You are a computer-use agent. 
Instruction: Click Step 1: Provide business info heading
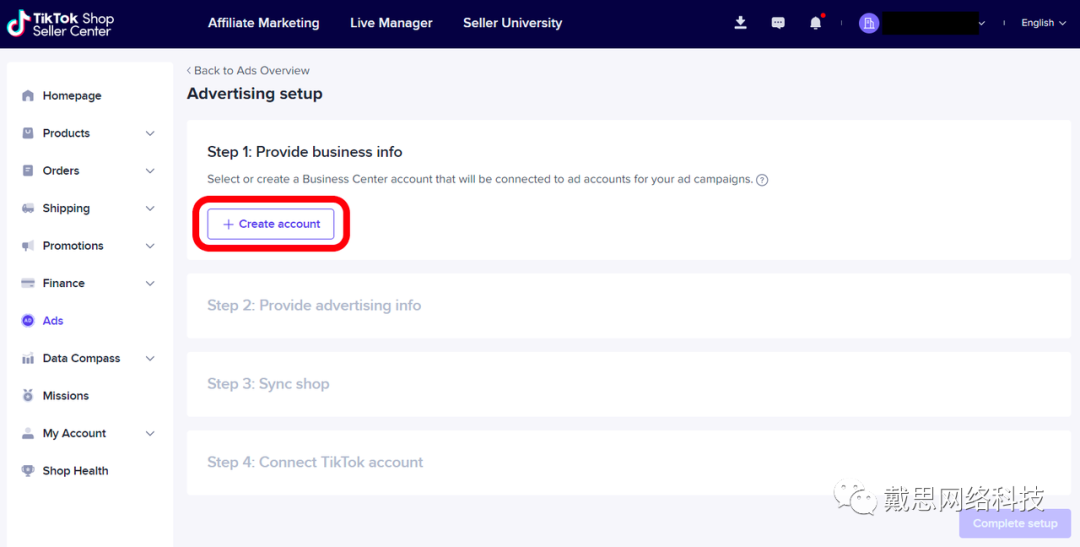click(x=304, y=152)
